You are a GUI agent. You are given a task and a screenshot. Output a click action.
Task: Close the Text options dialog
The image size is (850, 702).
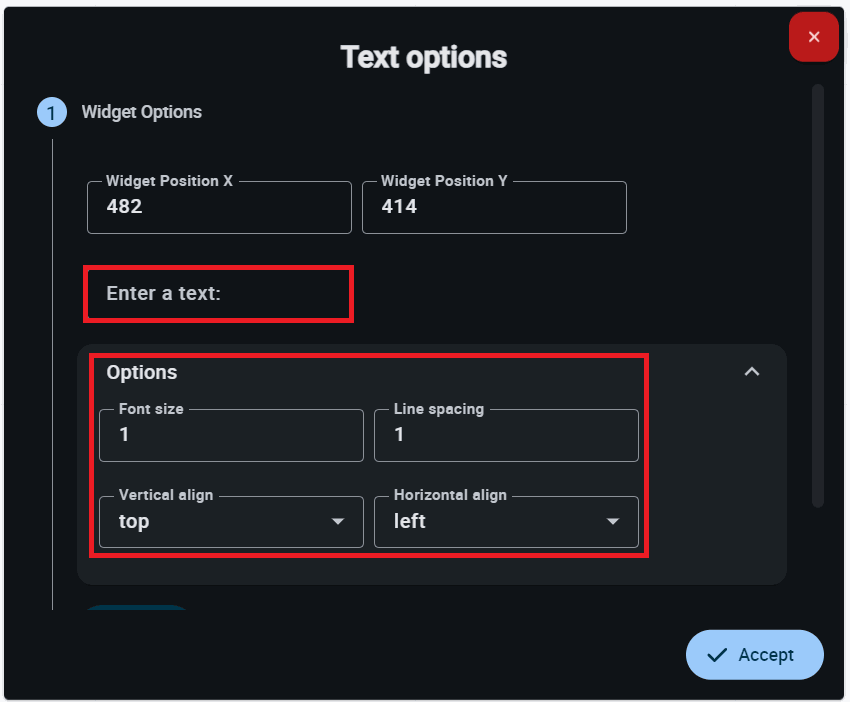point(814,37)
